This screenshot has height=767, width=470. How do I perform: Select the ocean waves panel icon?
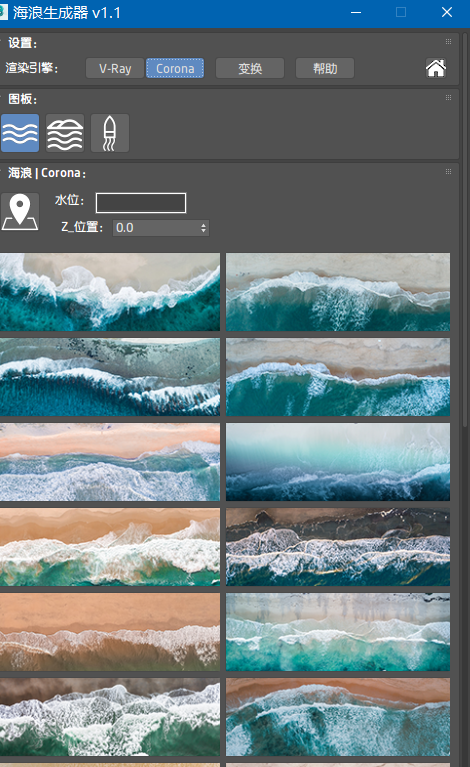[x=20, y=133]
